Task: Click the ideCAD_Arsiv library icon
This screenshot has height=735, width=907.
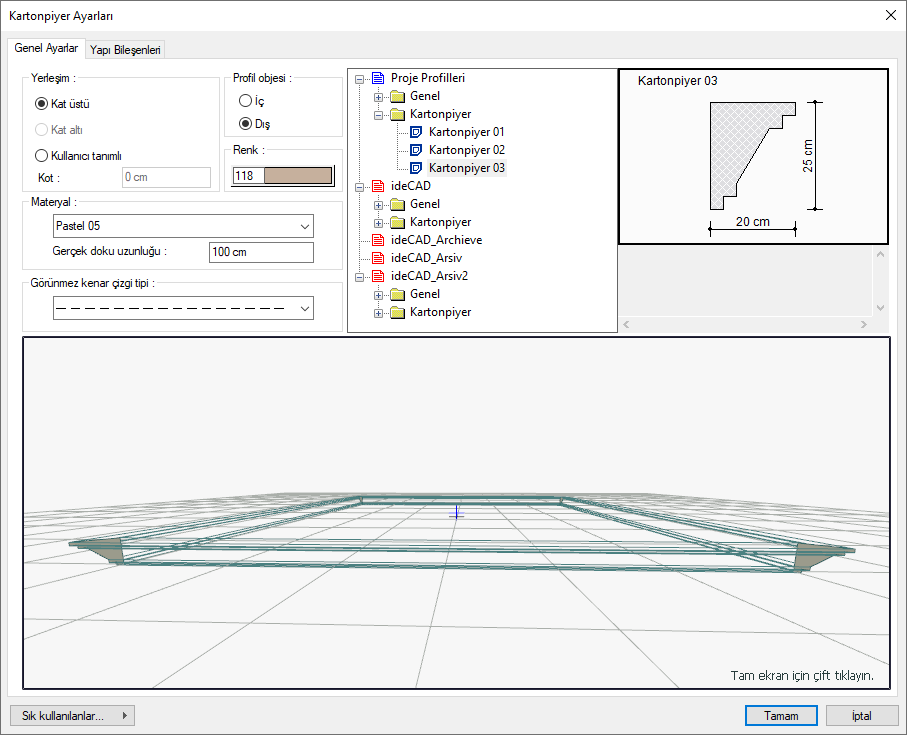Action: [377, 258]
